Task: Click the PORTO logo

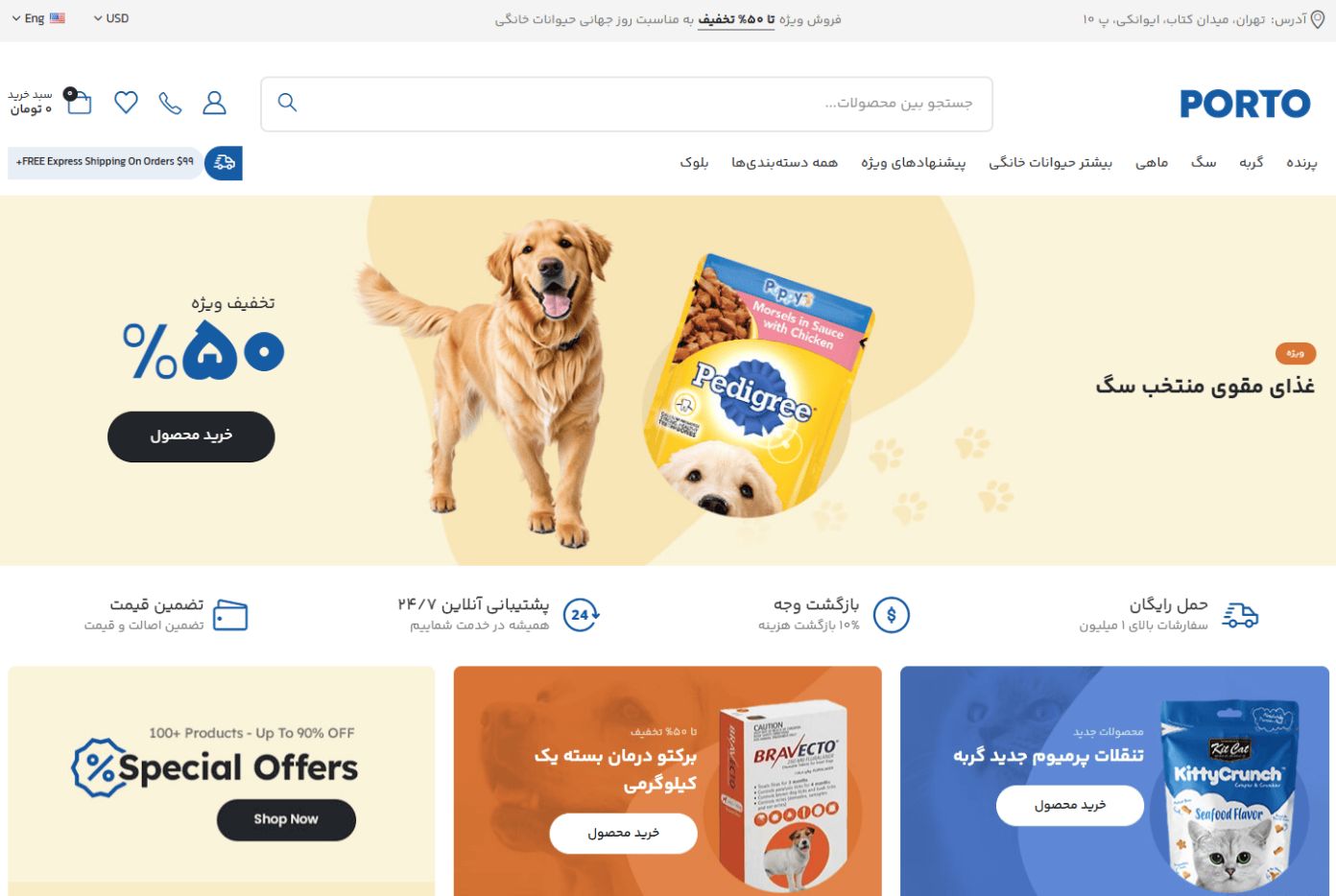Action: point(1245,104)
